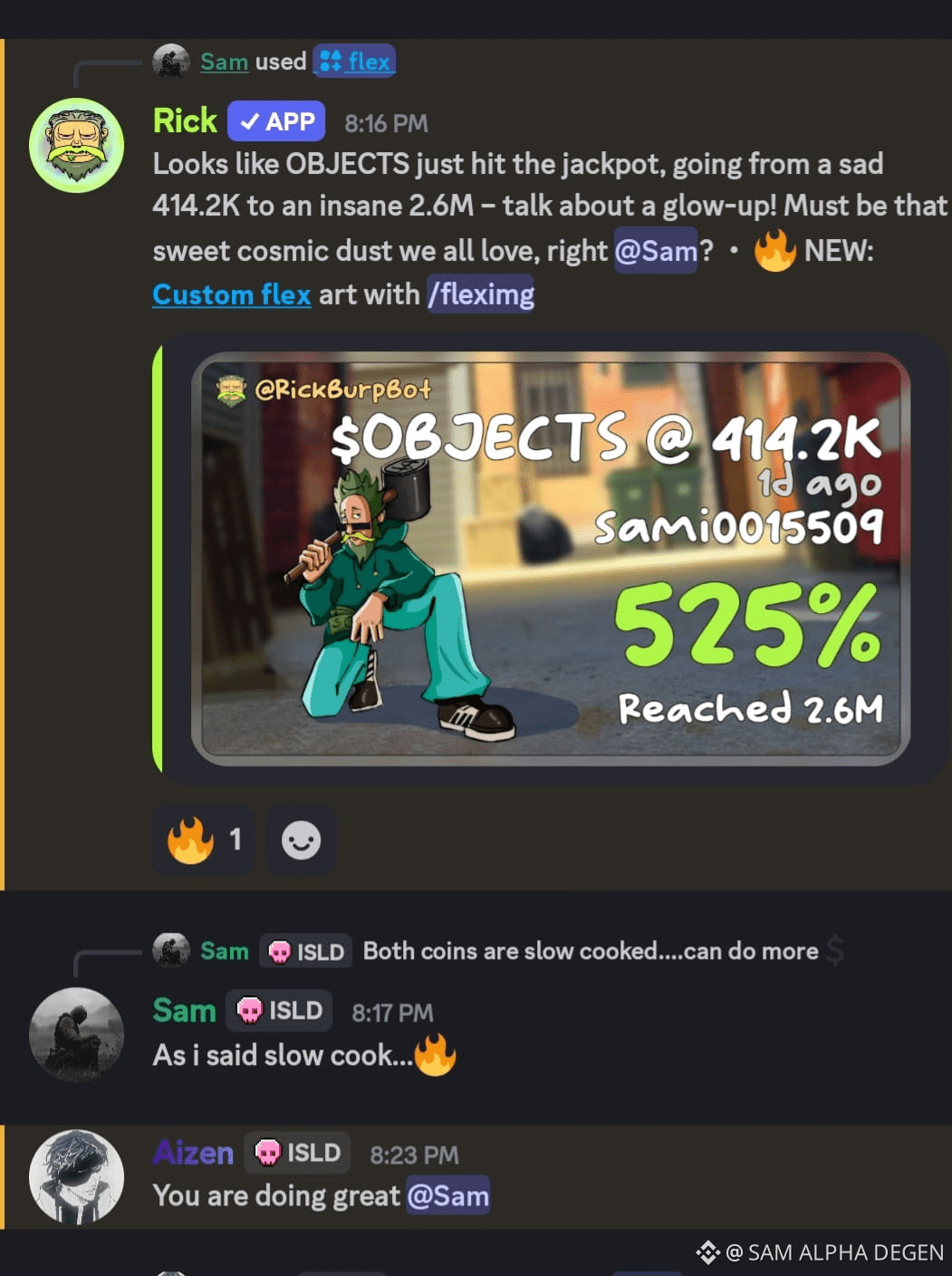The image size is (952, 1276).
Task: Click Aizen's username
Action: tap(193, 1153)
